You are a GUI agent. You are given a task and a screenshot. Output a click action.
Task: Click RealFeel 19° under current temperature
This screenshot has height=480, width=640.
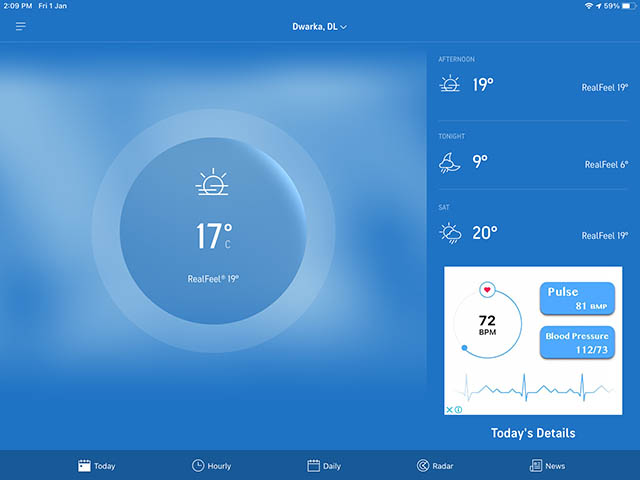(x=213, y=279)
